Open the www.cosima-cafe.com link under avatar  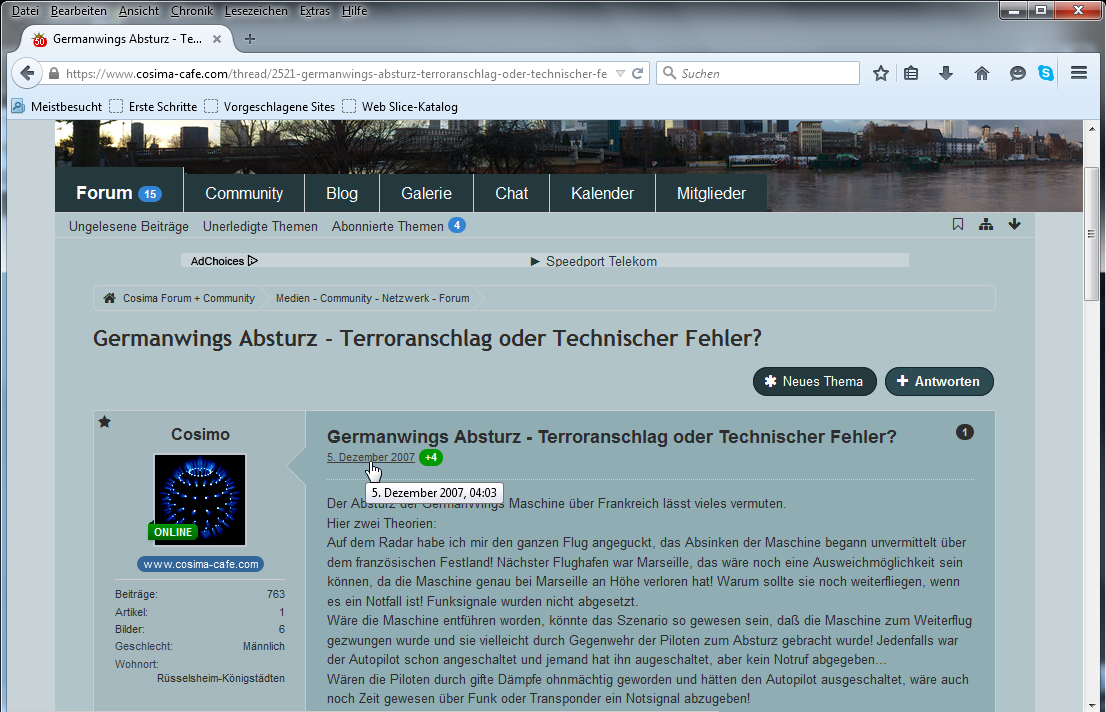pos(201,564)
